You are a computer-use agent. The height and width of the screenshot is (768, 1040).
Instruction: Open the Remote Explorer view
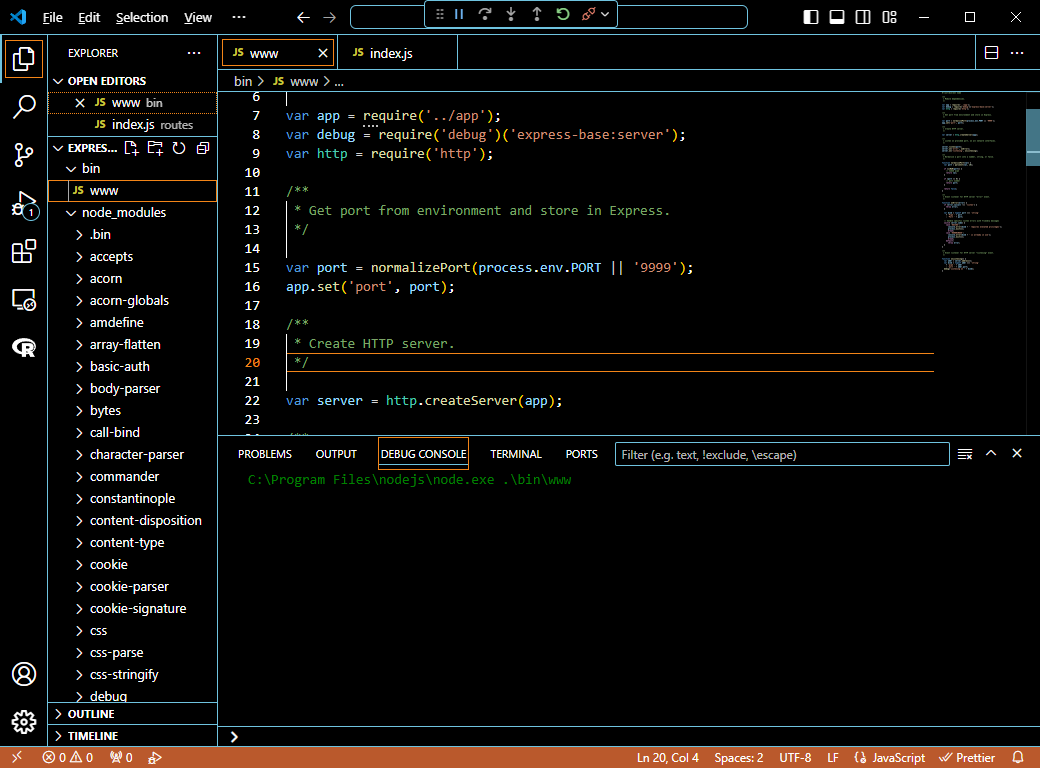click(24, 300)
